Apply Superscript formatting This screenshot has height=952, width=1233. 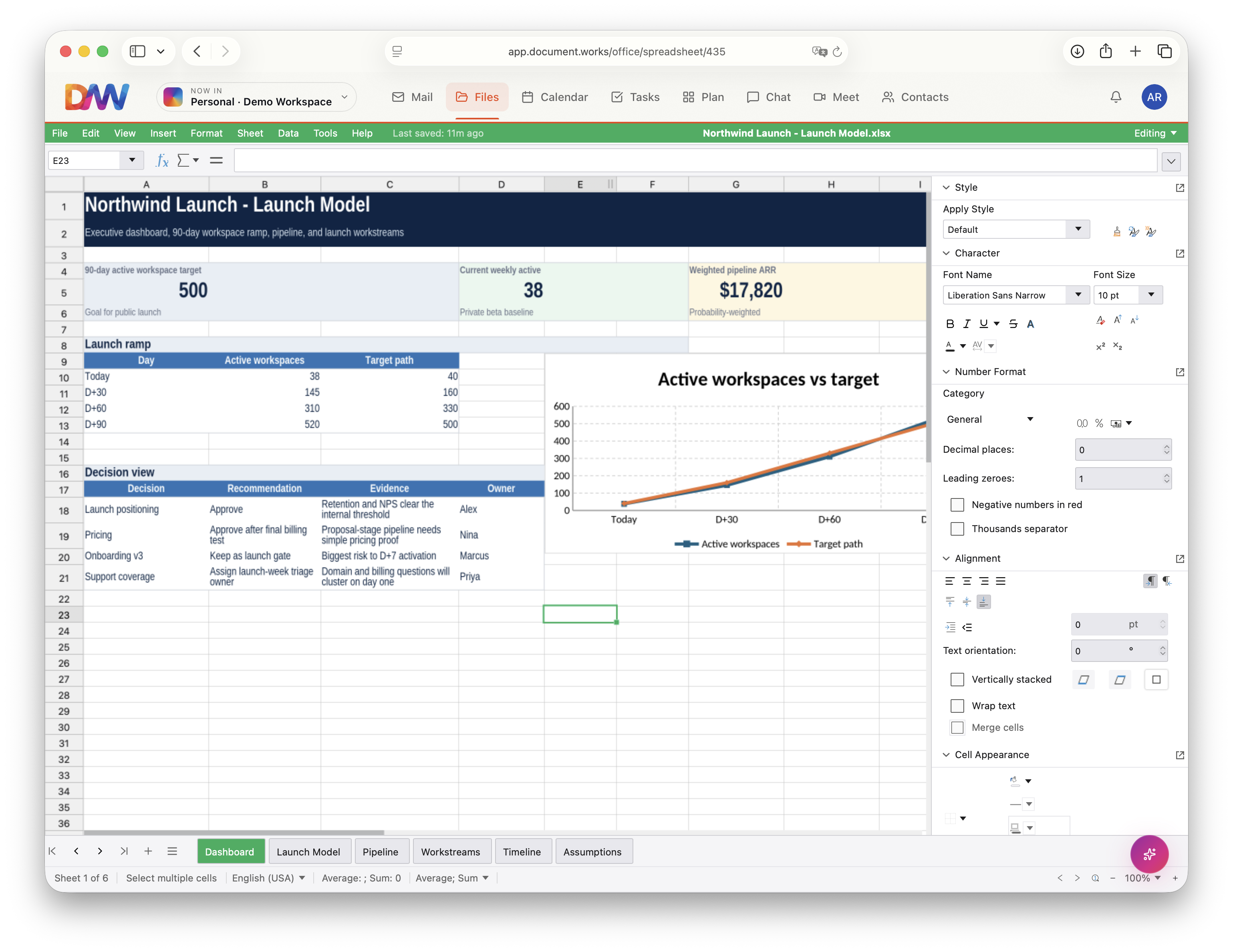(1100, 346)
